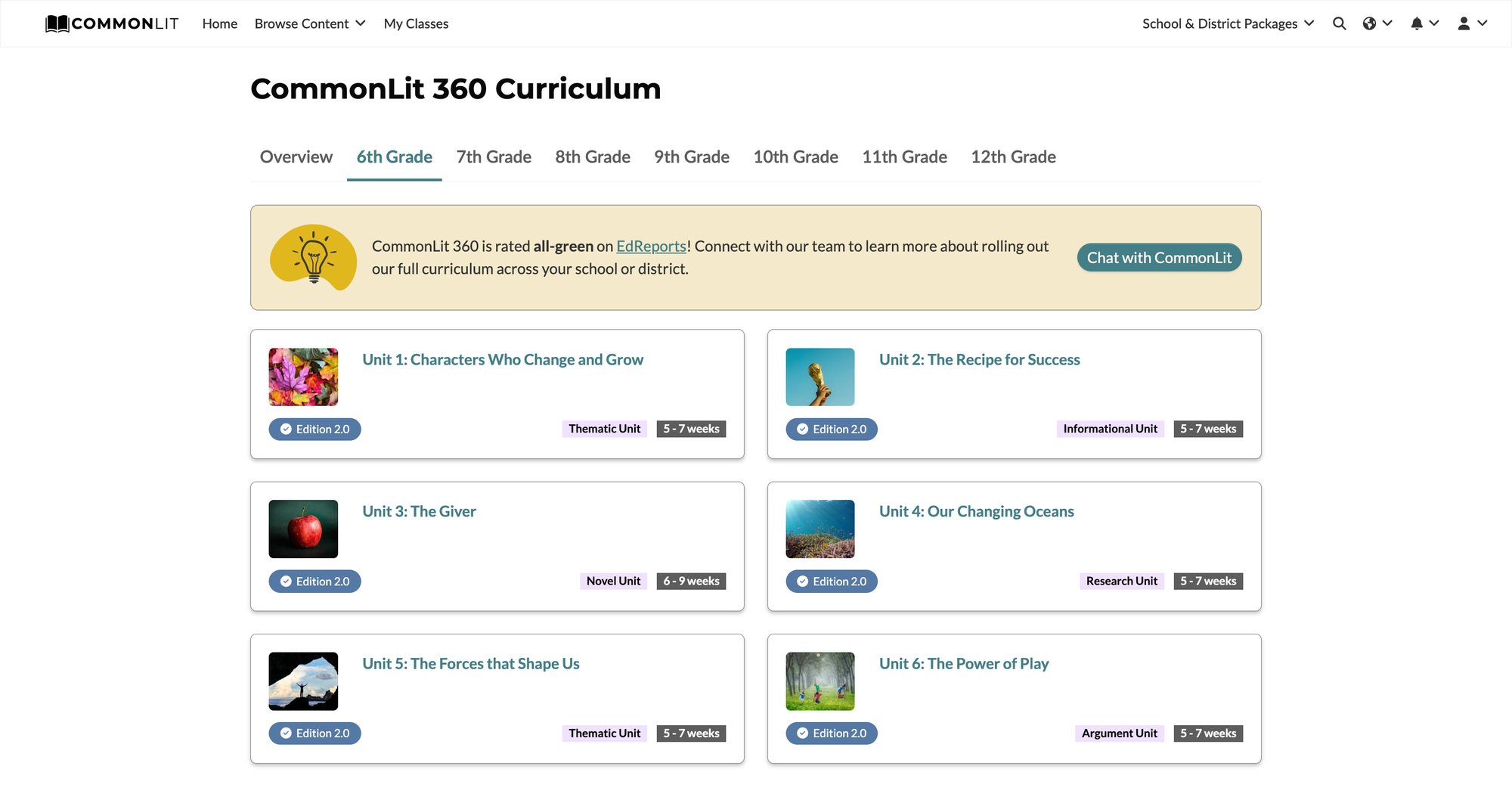The image size is (1512, 794).
Task: Select the 8th Grade tab
Action: coord(593,157)
